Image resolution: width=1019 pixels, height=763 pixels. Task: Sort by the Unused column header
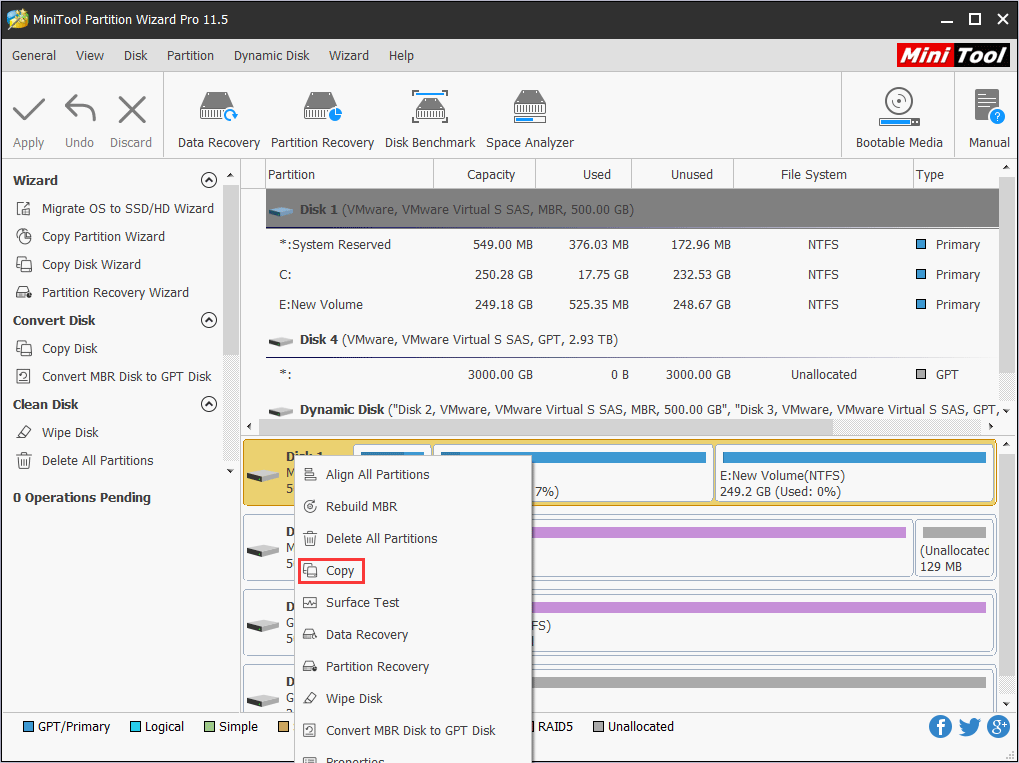pyautogui.click(x=682, y=174)
